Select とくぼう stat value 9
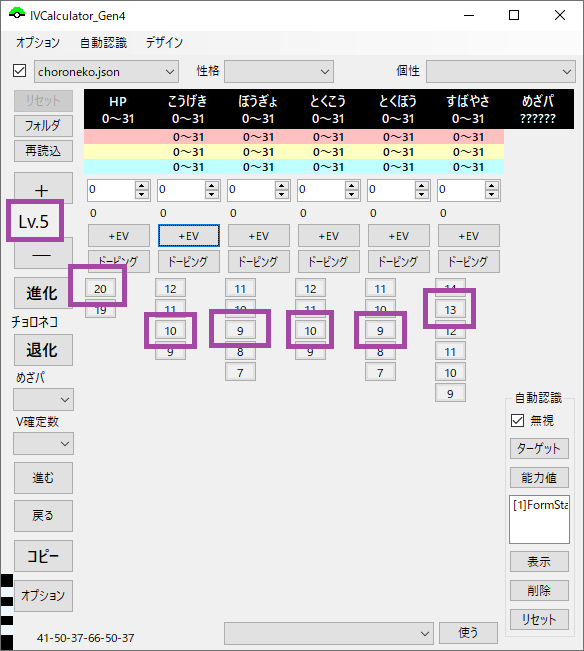Screen dimensions: 584x651 [x=380, y=330]
